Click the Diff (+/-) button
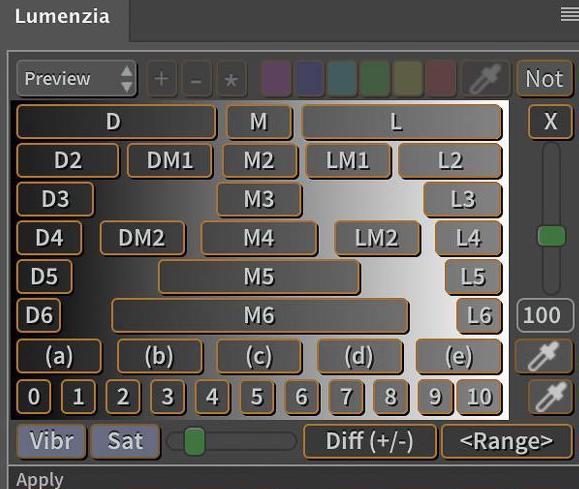Image resolution: width=579 pixels, height=489 pixels. (x=370, y=441)
